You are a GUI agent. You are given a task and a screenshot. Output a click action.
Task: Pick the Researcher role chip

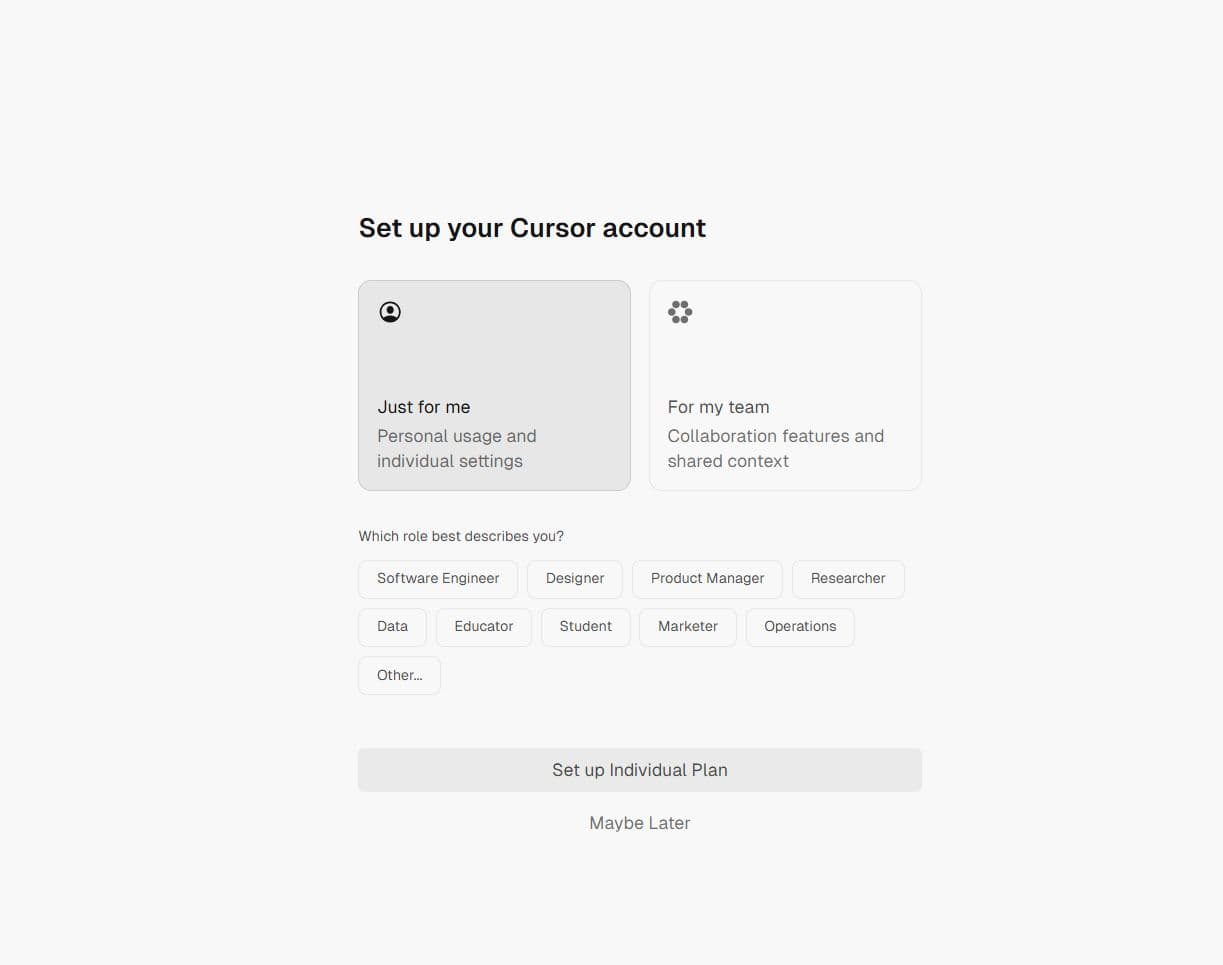[x=848, y=579]
